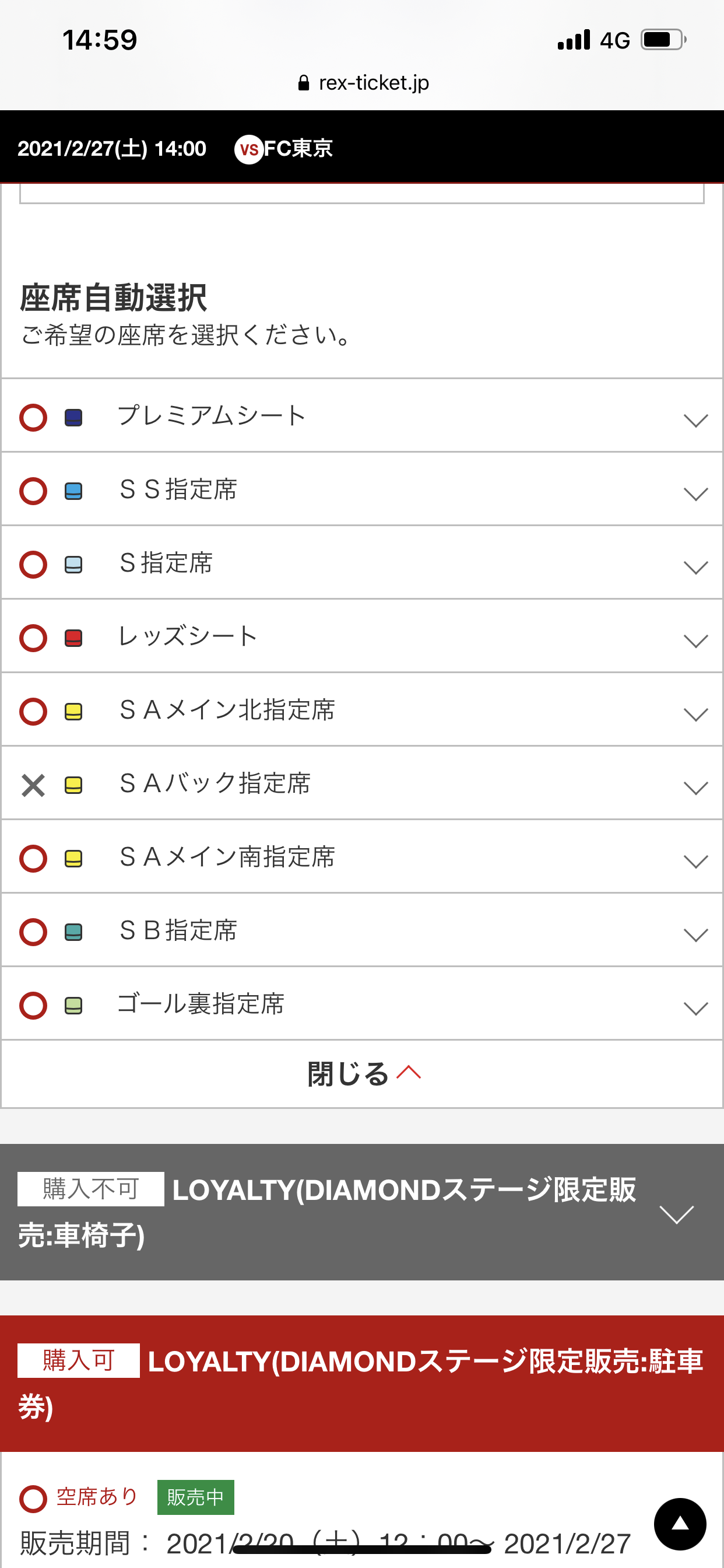Expand the LOYALTY 車椅子 section arrow

click(x=677, y=1213)
